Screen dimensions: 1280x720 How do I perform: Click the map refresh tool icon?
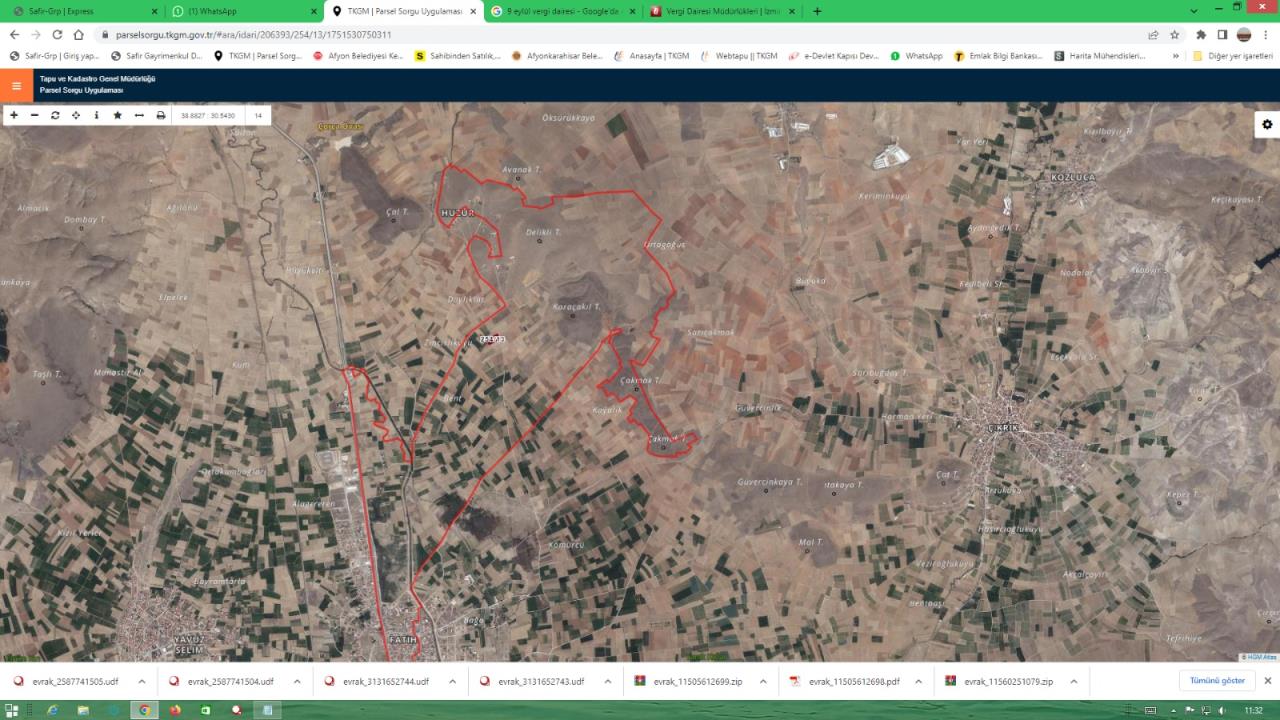click(55, 115)
